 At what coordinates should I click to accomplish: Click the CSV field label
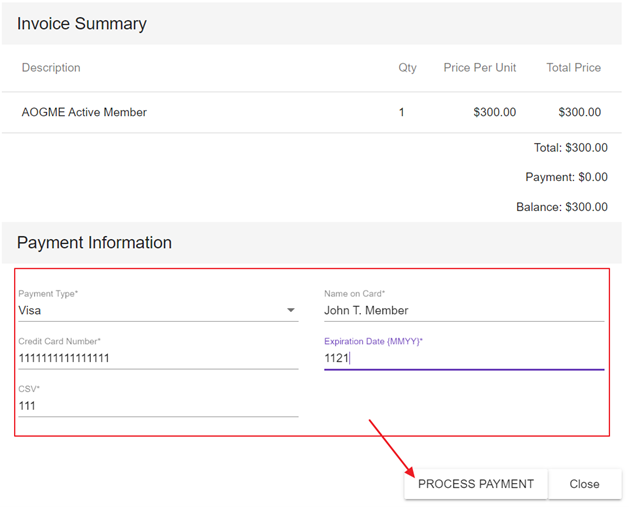pyautogui.click(x=29, y=389)
